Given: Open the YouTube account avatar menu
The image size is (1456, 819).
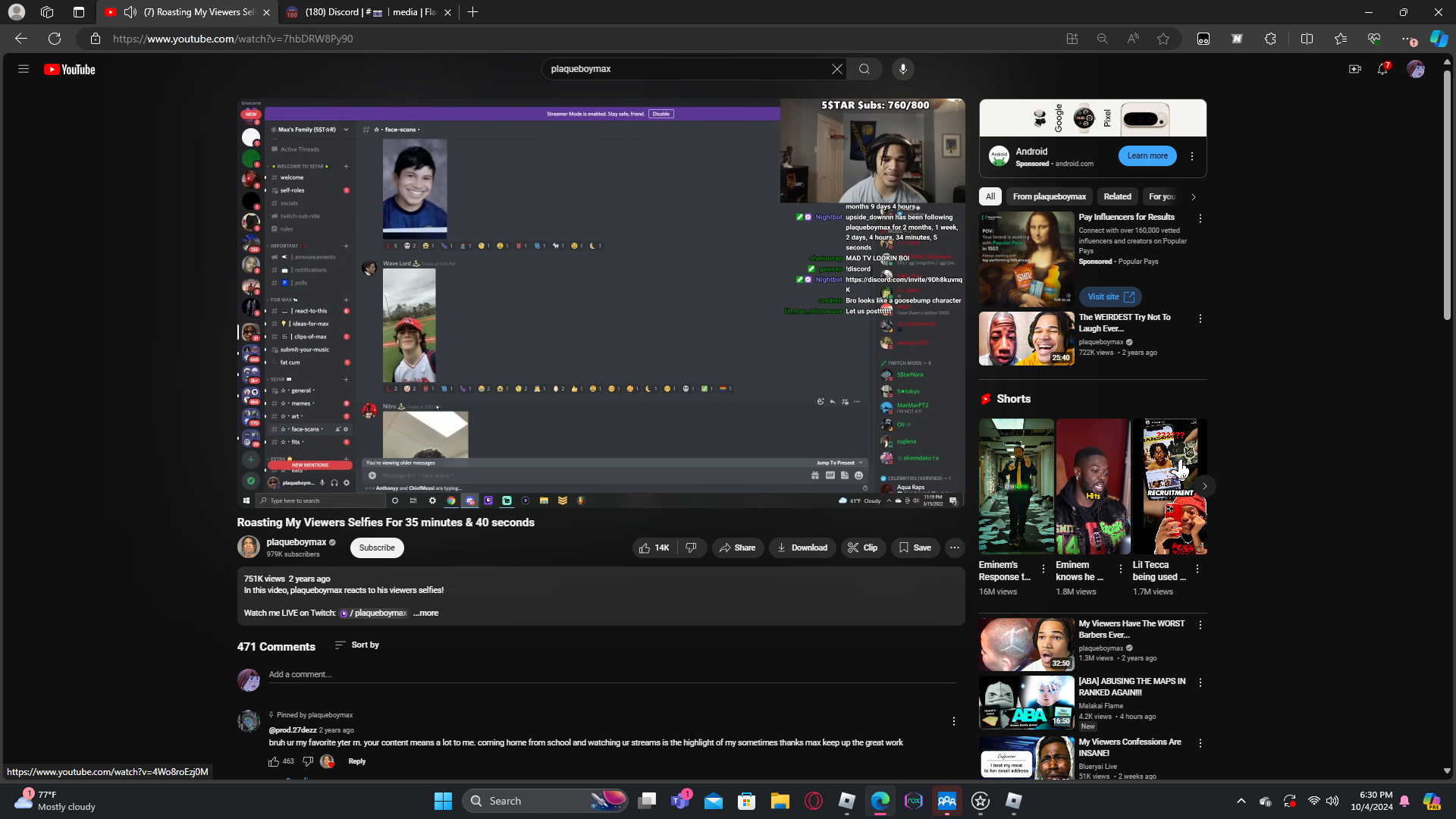Looking at the screenshot, I should [x=1416, y=69].
